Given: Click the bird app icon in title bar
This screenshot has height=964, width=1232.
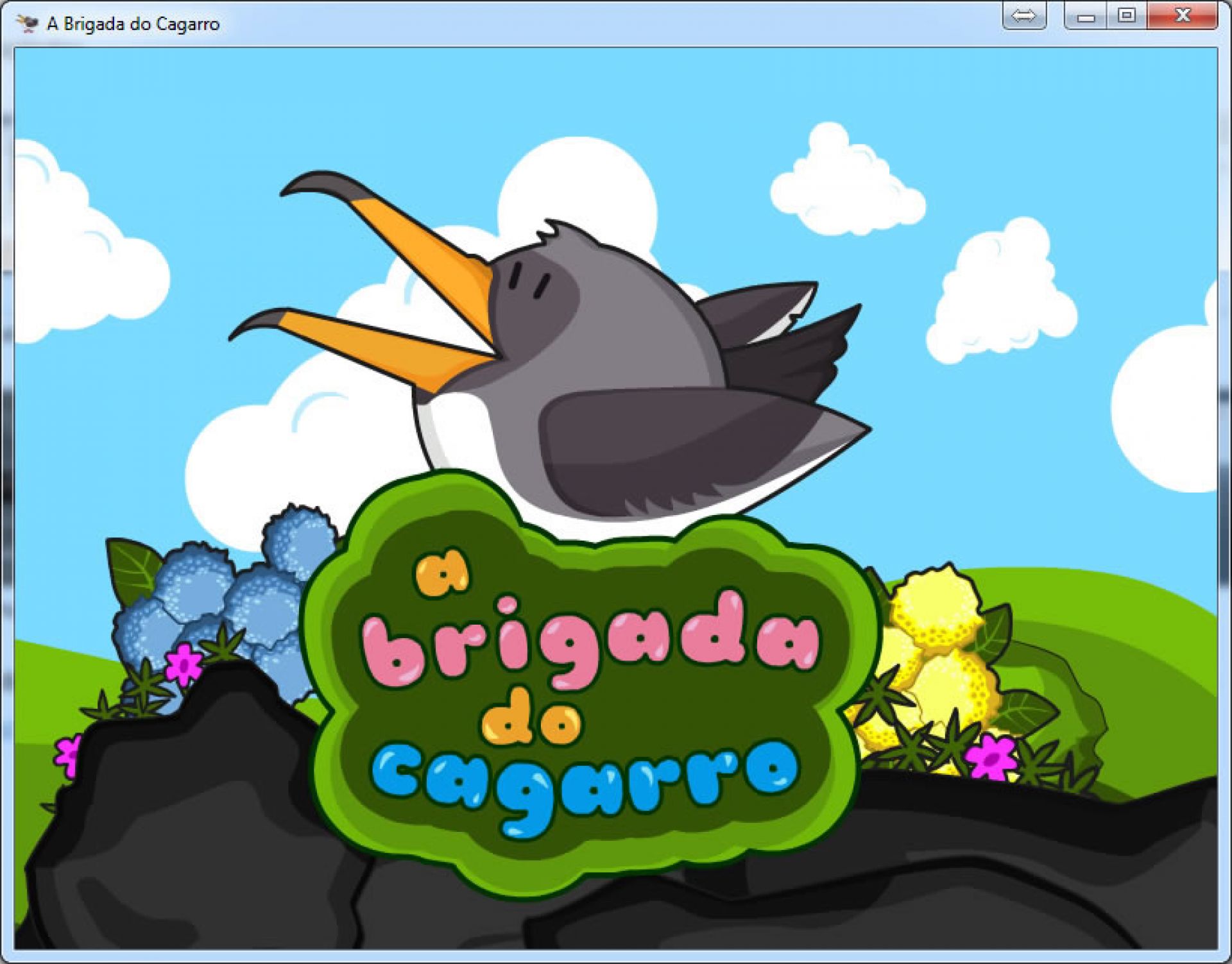Looking at the screenshot, I should [27, 24].
